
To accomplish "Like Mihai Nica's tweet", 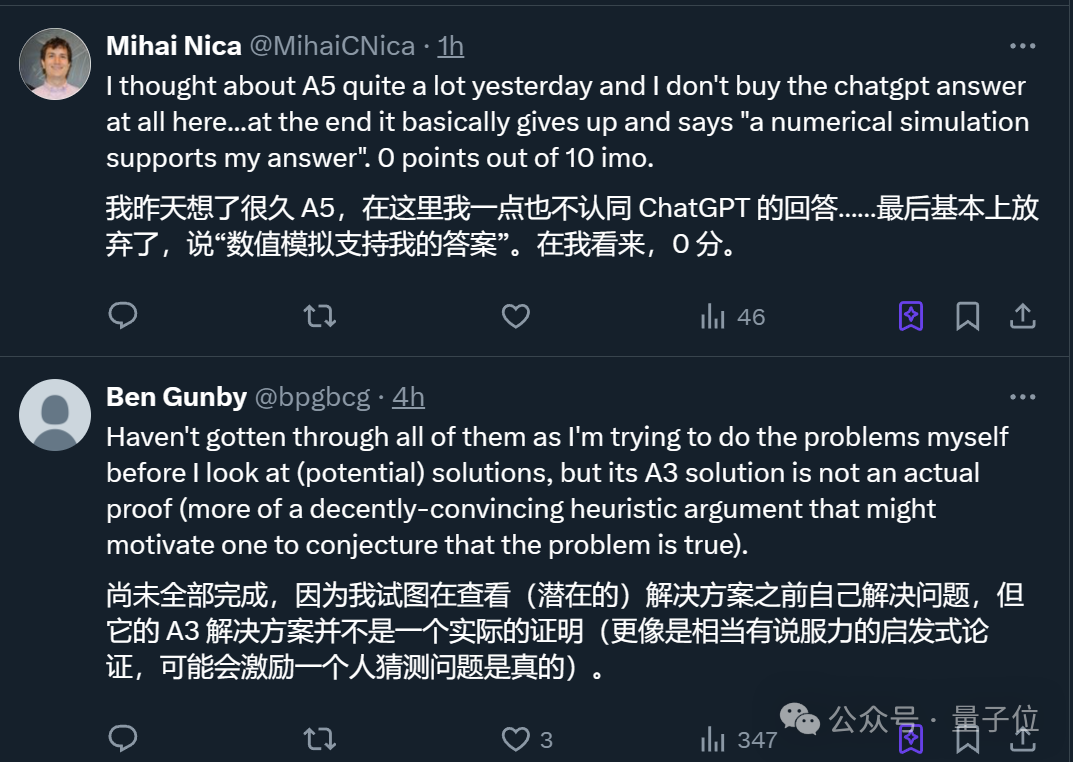I will (515, 316).
